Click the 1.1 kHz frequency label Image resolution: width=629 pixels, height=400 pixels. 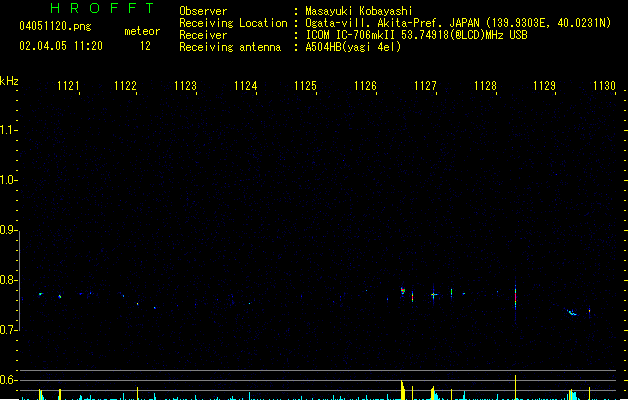pyautogui.click(x=8, y=130)
